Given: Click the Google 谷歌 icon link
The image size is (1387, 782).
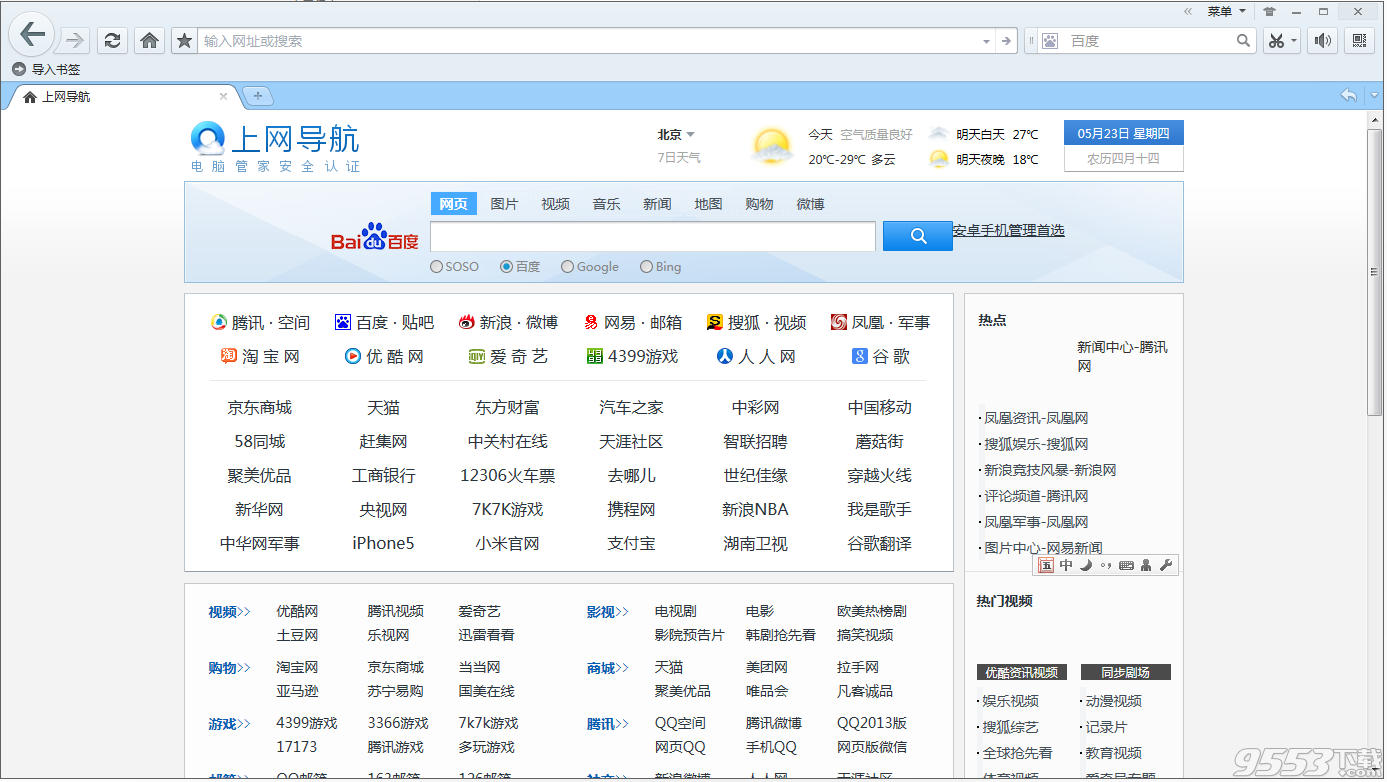Looking at the screenshot, I should click(x=859, y=356).
